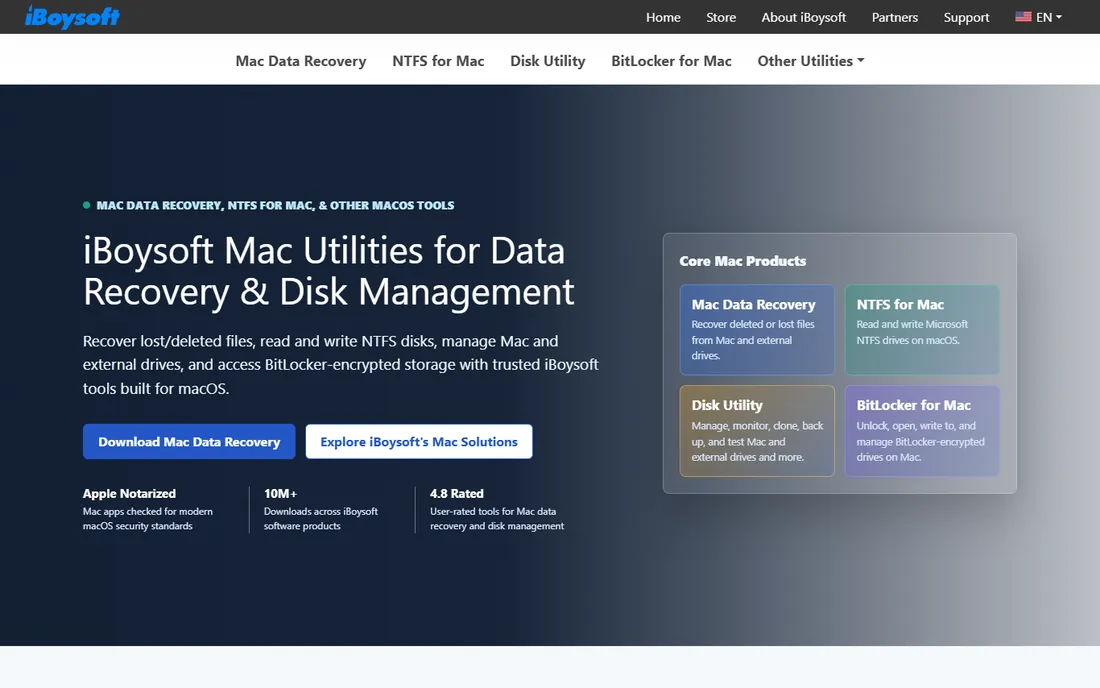Click the green-dot tagline above headline

[269, 205]
